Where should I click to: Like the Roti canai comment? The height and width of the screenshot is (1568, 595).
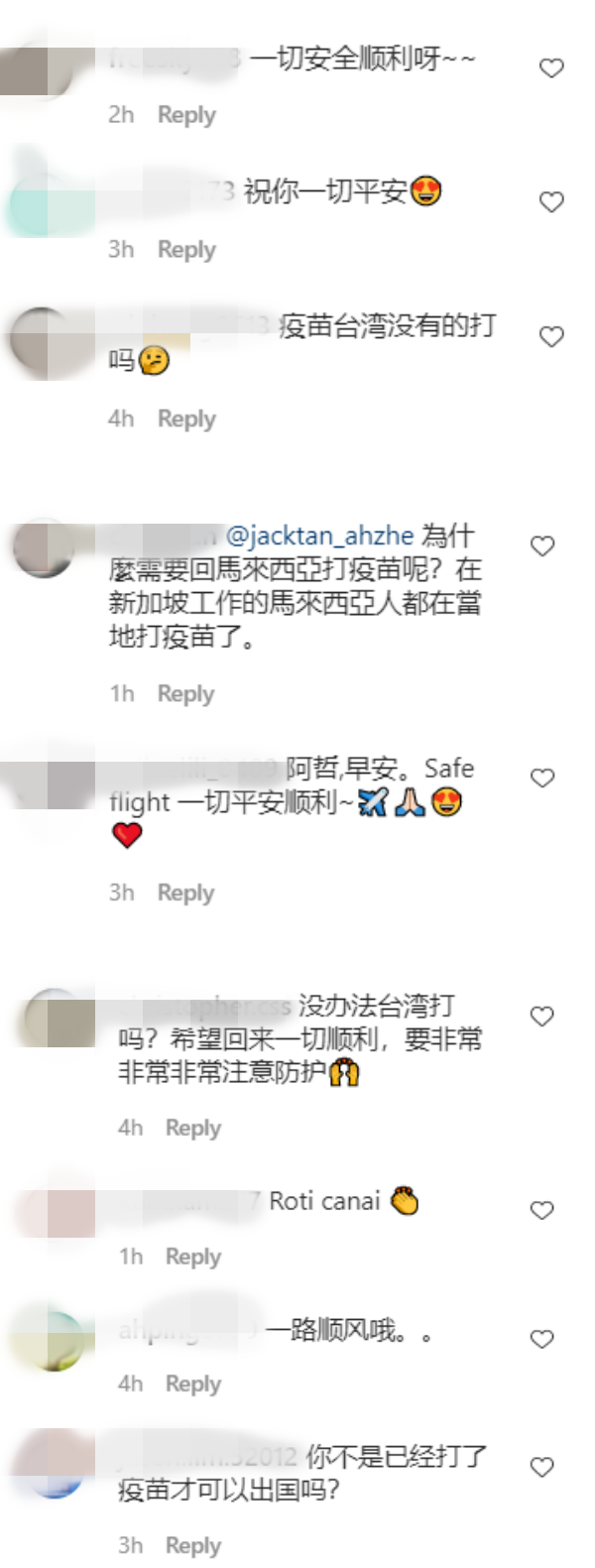(x=542, y=1210)
